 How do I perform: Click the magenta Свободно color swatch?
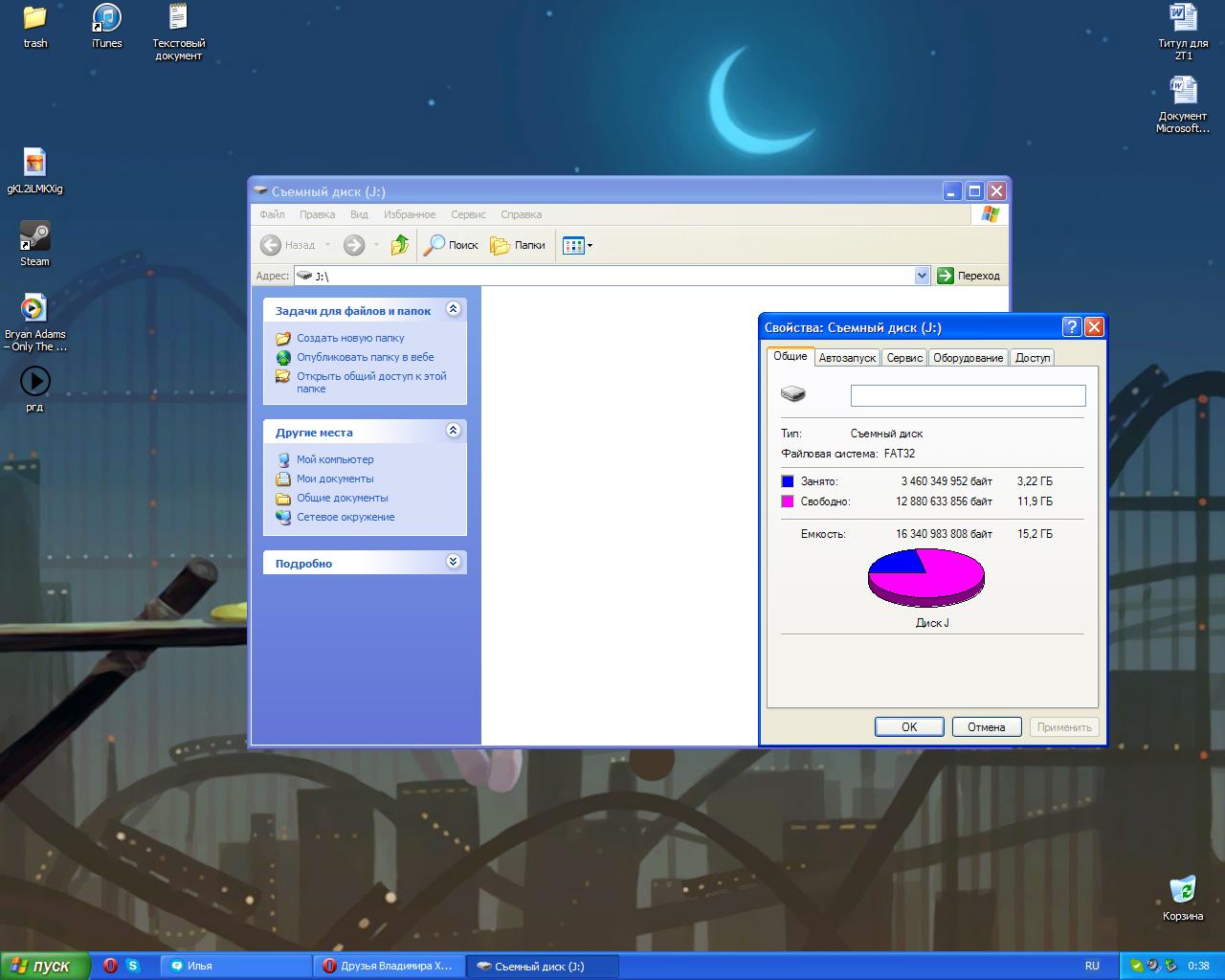pyautogui.click(x=788, y=501)
